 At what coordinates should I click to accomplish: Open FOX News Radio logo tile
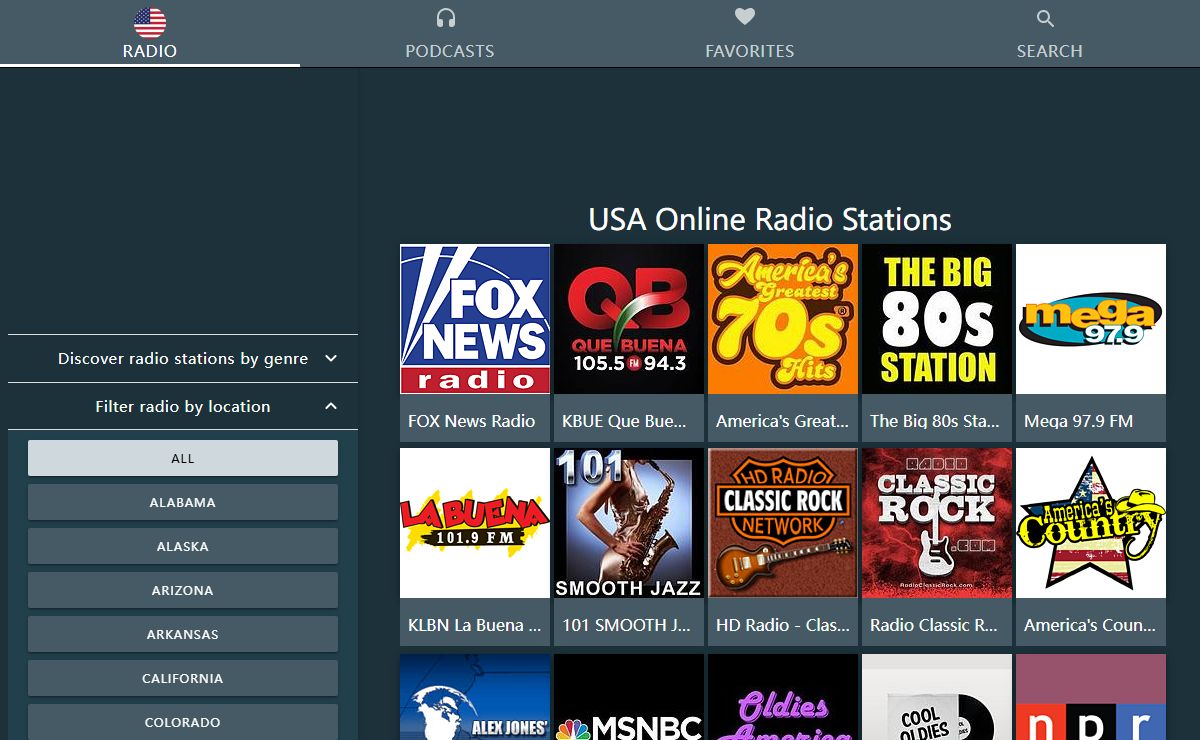[475, 319]
